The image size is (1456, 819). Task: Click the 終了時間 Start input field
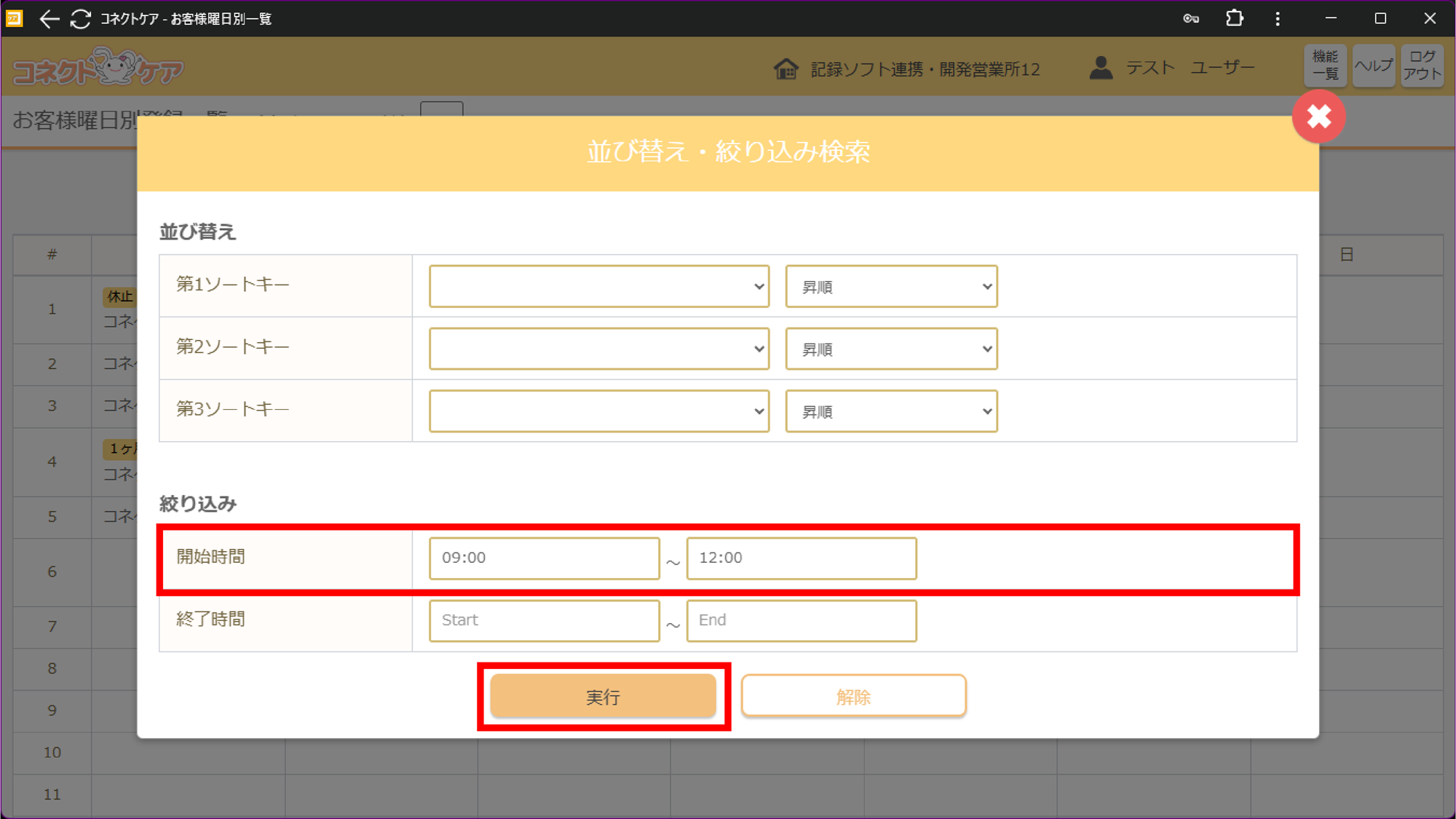point(544,620)
